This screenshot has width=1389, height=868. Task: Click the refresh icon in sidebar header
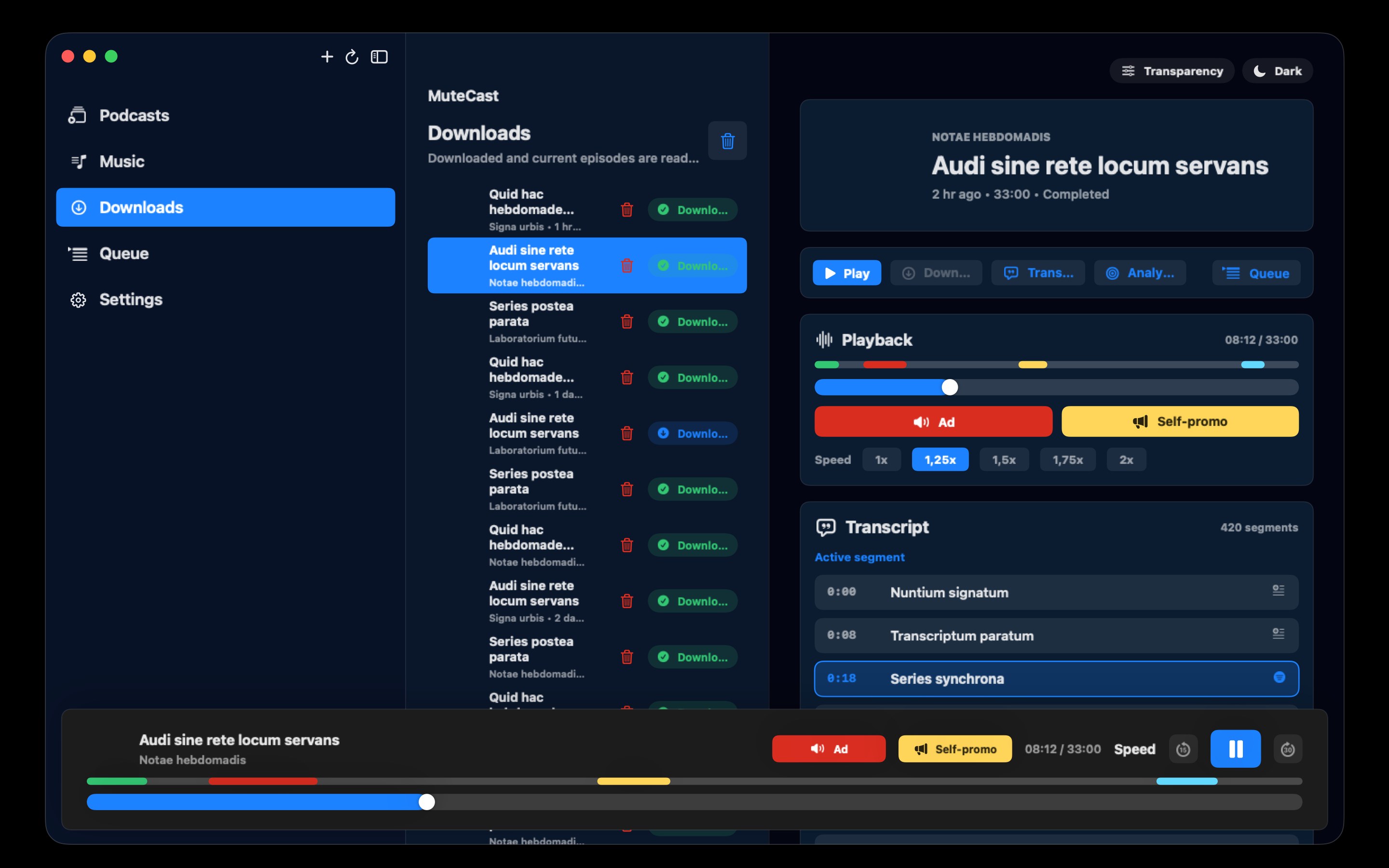coord(352,57)
